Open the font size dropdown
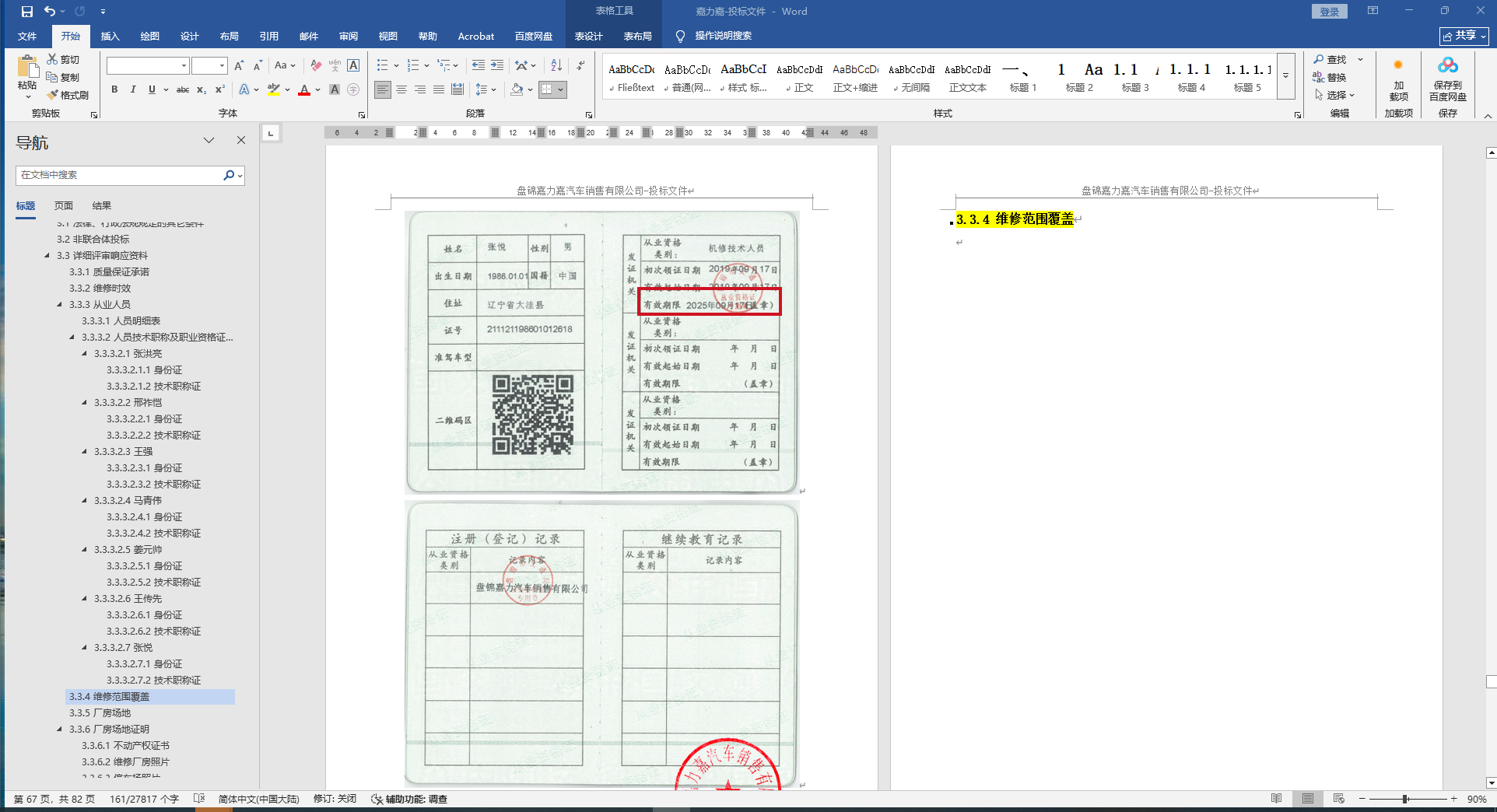 tap(223, 65)
